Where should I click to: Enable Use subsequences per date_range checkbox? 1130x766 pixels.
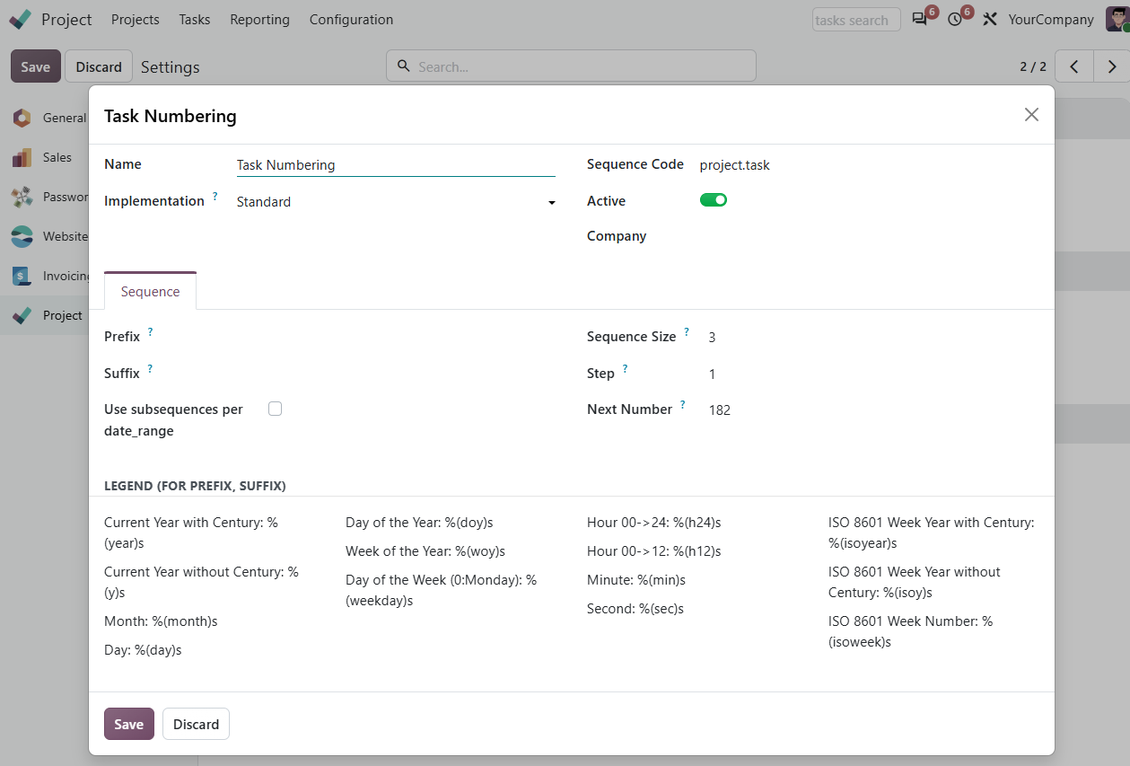275,409
